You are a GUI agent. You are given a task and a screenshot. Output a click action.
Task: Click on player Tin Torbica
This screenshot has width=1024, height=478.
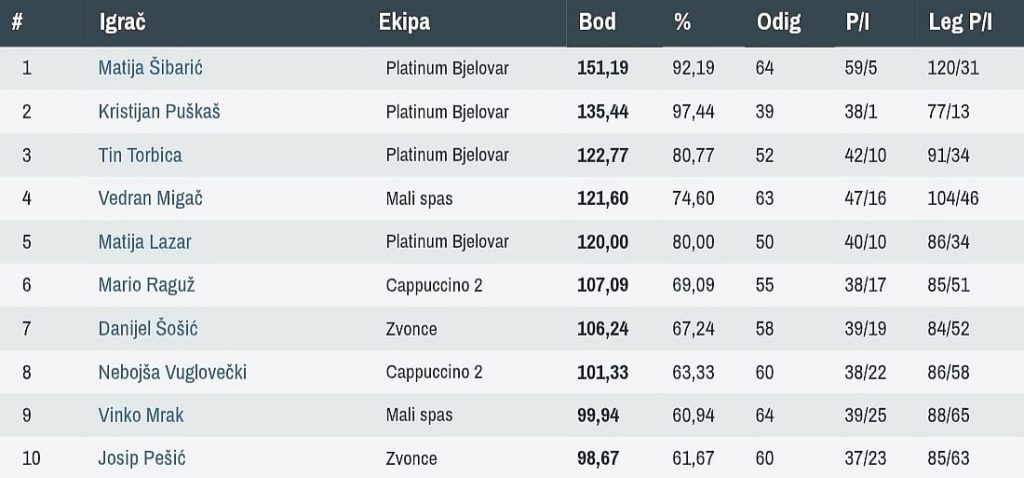tap(140, 155)
